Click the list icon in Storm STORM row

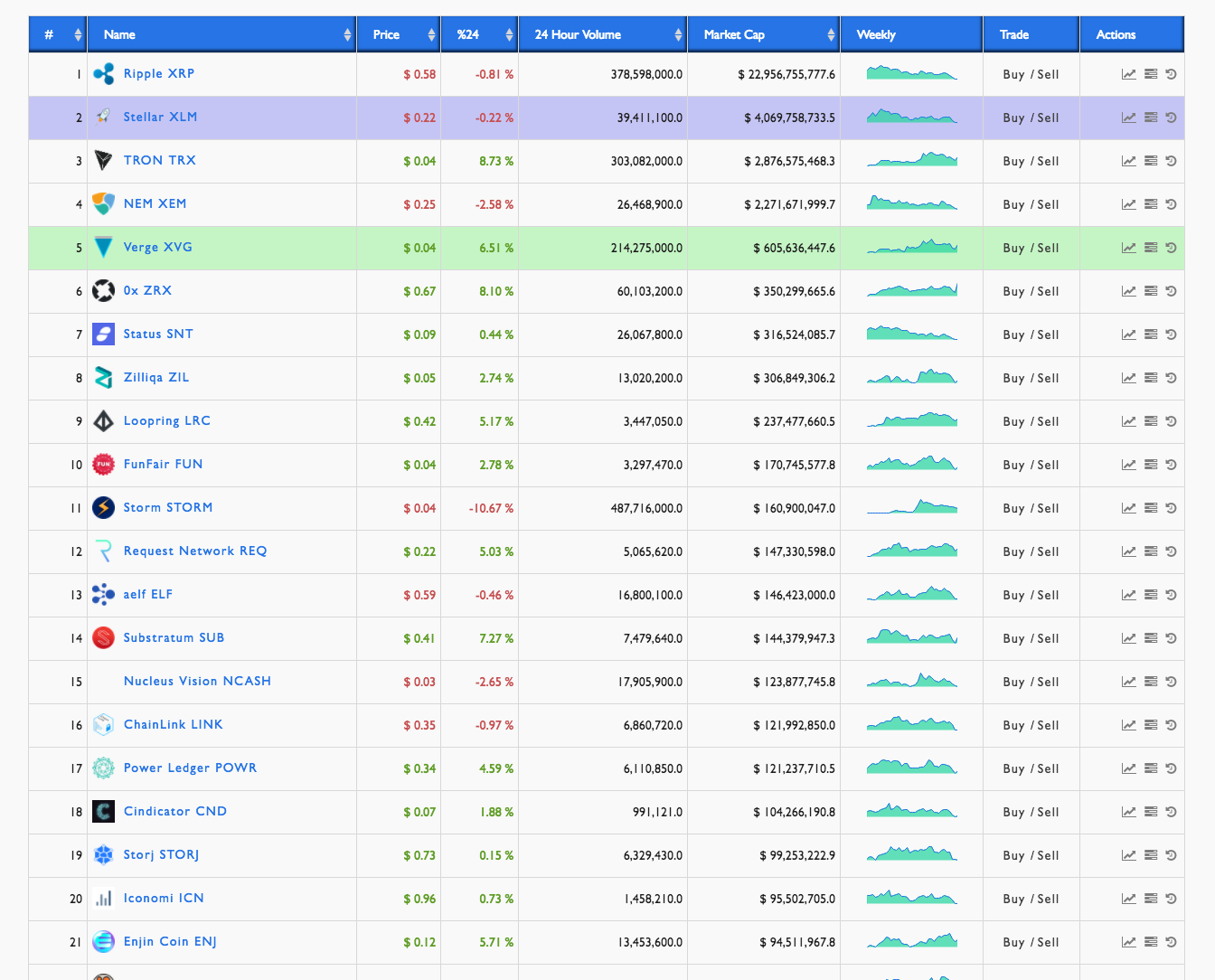tap(1151, 508)
